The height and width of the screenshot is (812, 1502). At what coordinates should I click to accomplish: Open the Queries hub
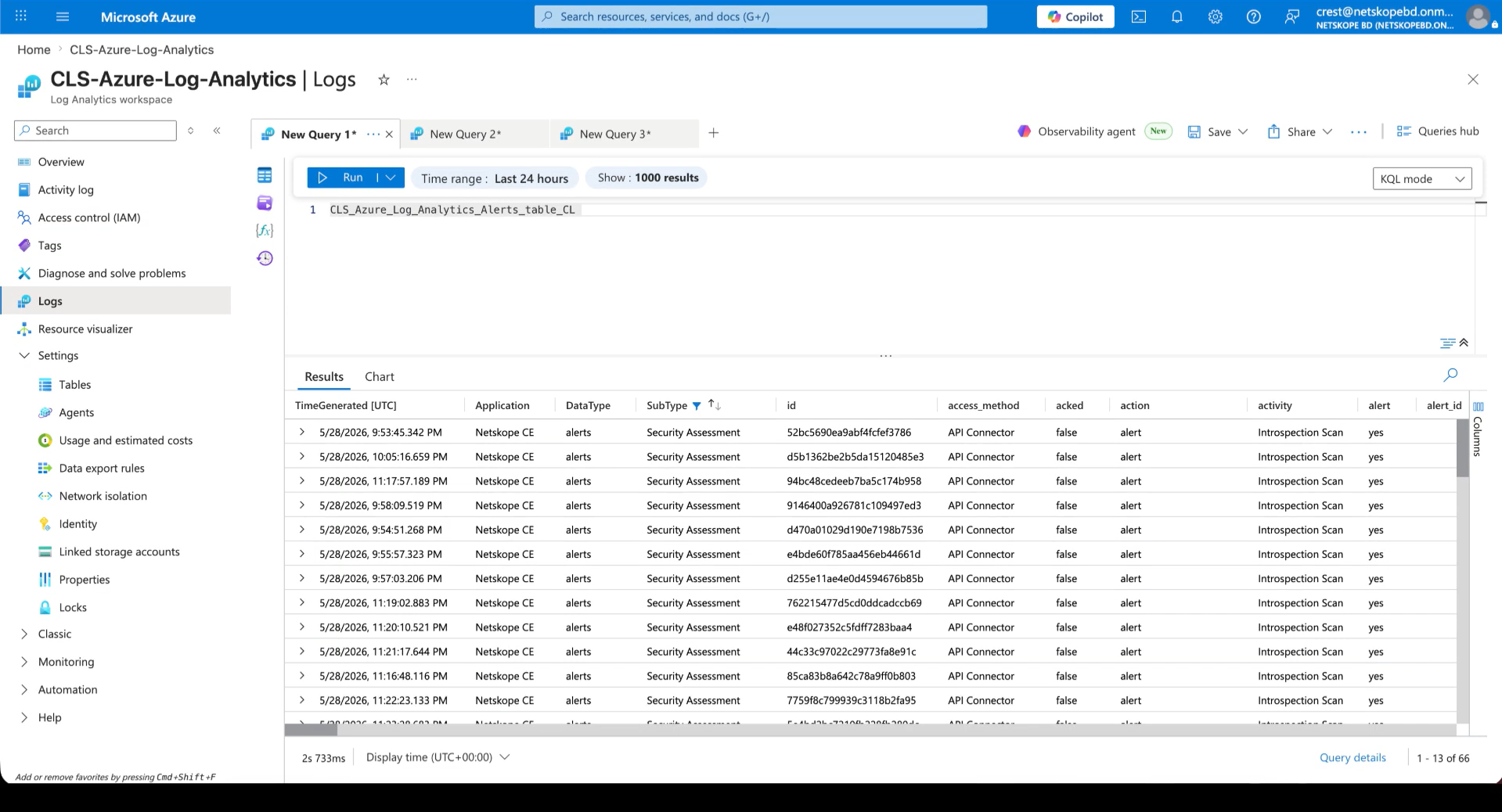pyautogui.click(x=1438, y=131)
